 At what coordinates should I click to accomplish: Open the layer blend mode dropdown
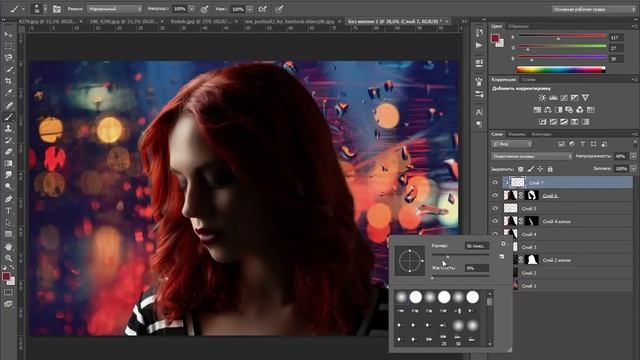pyautogui.click(x=531, y=156)
